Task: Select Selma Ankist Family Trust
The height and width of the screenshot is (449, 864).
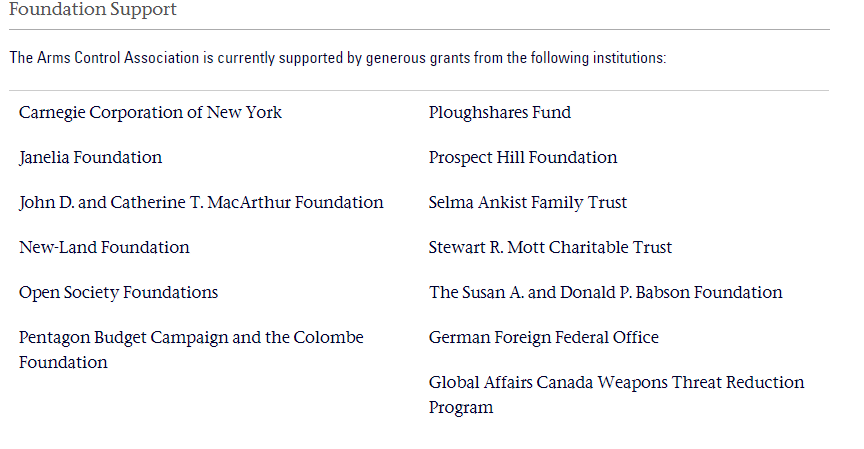Action: 528,203
